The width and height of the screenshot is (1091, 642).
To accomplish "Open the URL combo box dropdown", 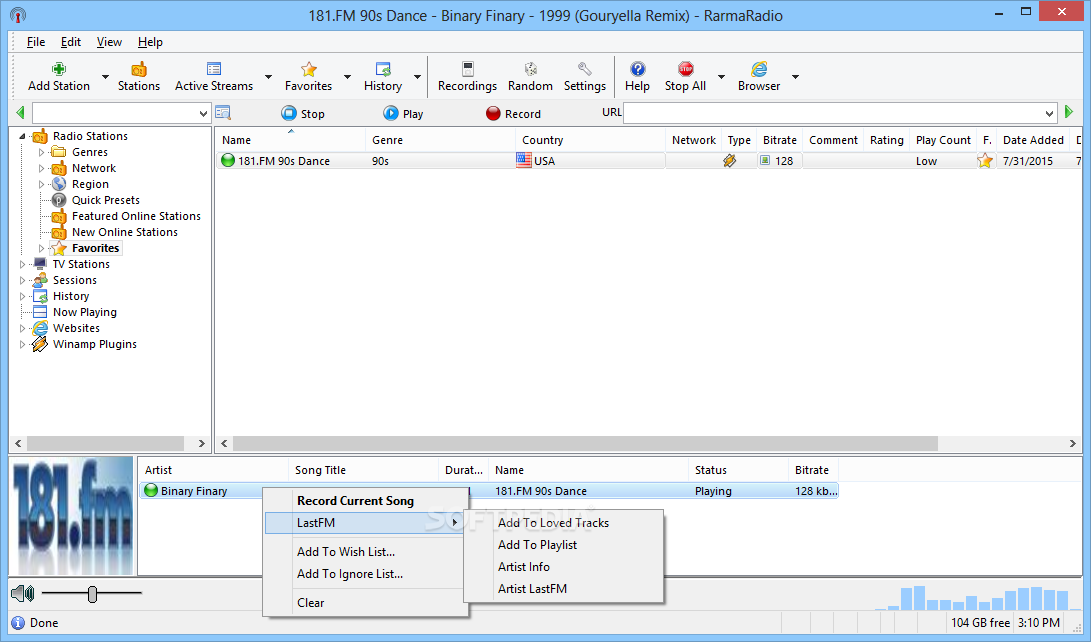I will (x=1049, y=113).
